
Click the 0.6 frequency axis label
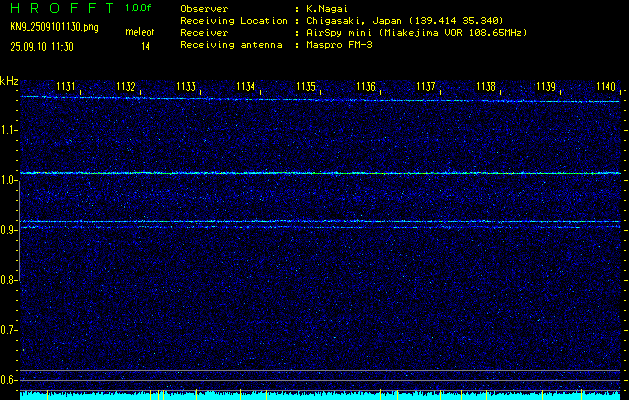[x=8, y=380]
